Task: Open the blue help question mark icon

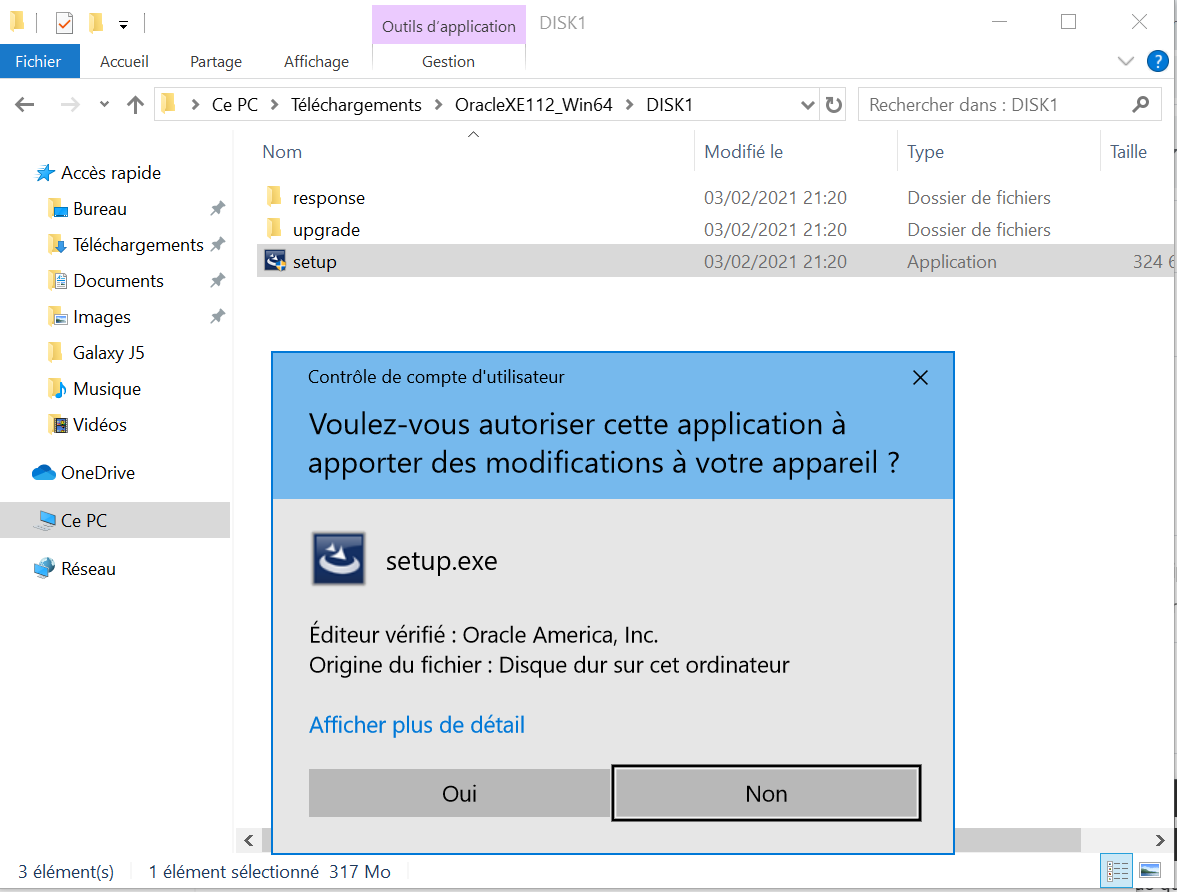Action: coord(1157,61)
